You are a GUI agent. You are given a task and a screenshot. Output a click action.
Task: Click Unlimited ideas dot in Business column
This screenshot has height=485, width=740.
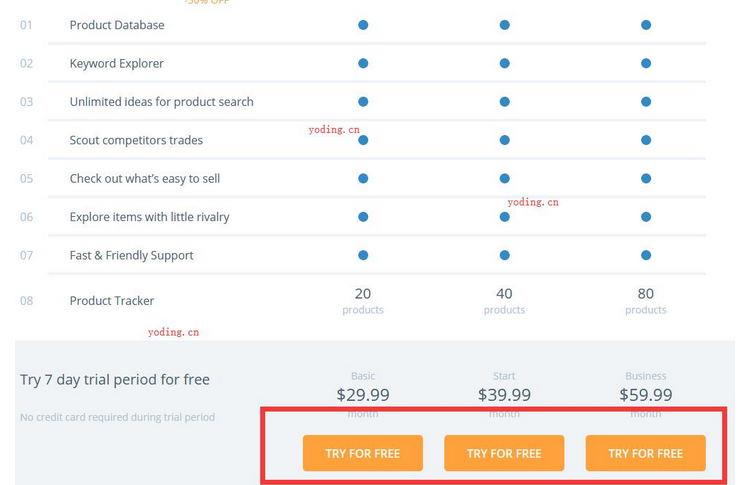click(x=646, y=101)
